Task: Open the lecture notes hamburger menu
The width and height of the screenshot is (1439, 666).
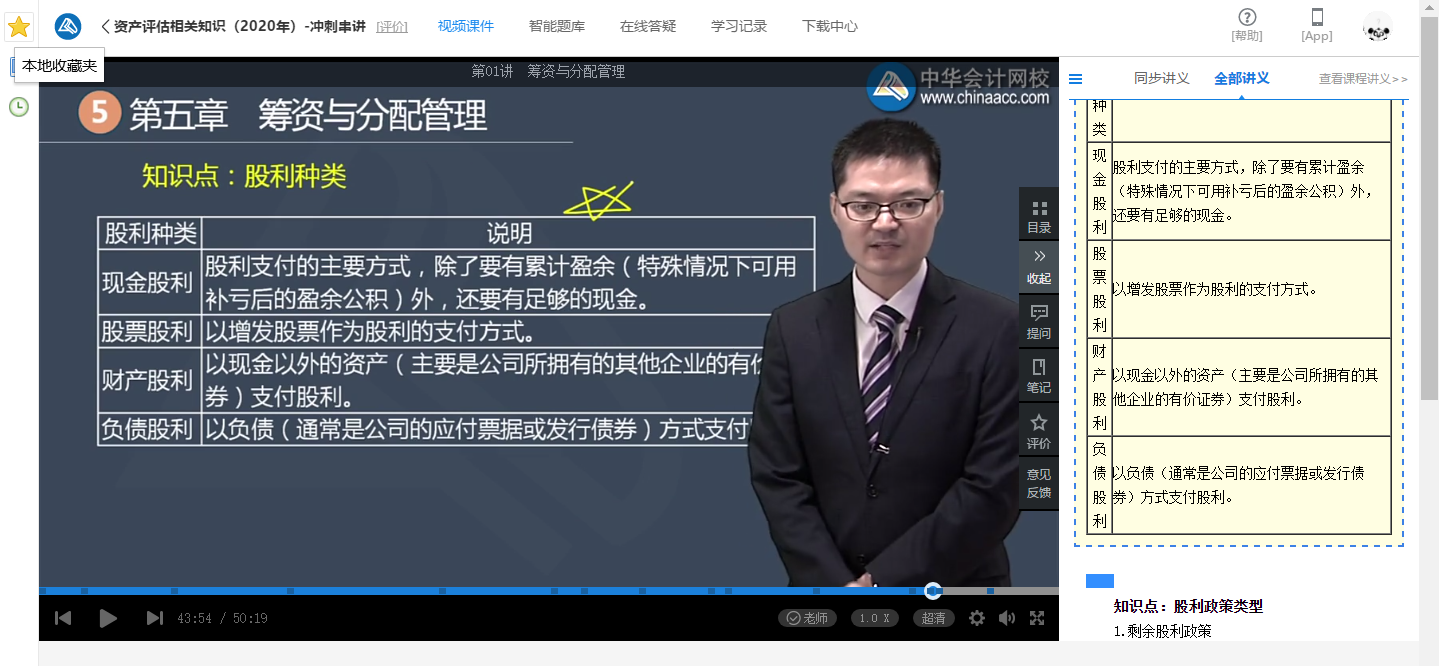Action: pos(1076,79)
